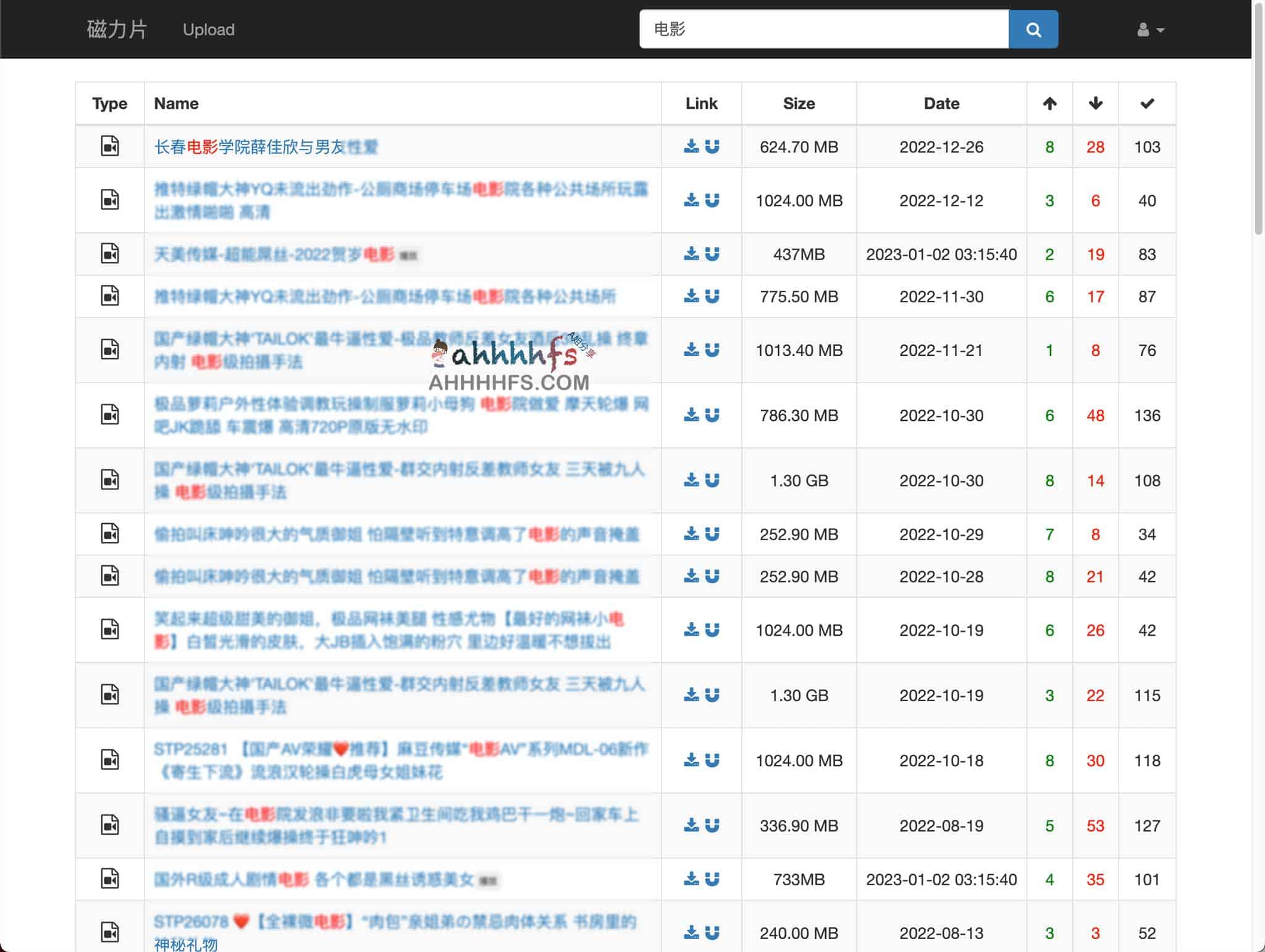1265x952 pixels.
Task: Sort by seeders up-arrow column header
Action: coord(1049,103)
